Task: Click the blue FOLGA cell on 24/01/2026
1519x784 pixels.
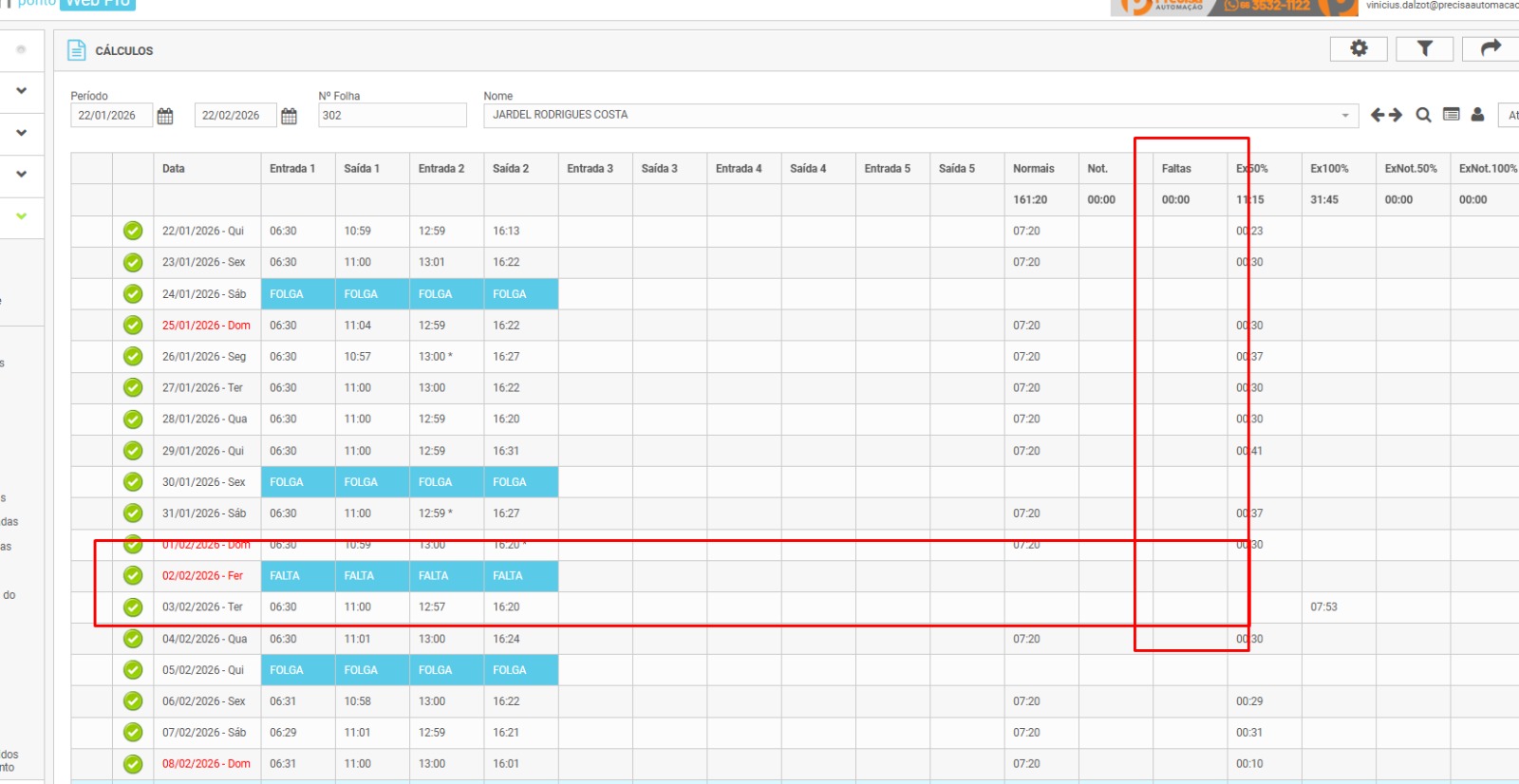Action: coord(287,294)
